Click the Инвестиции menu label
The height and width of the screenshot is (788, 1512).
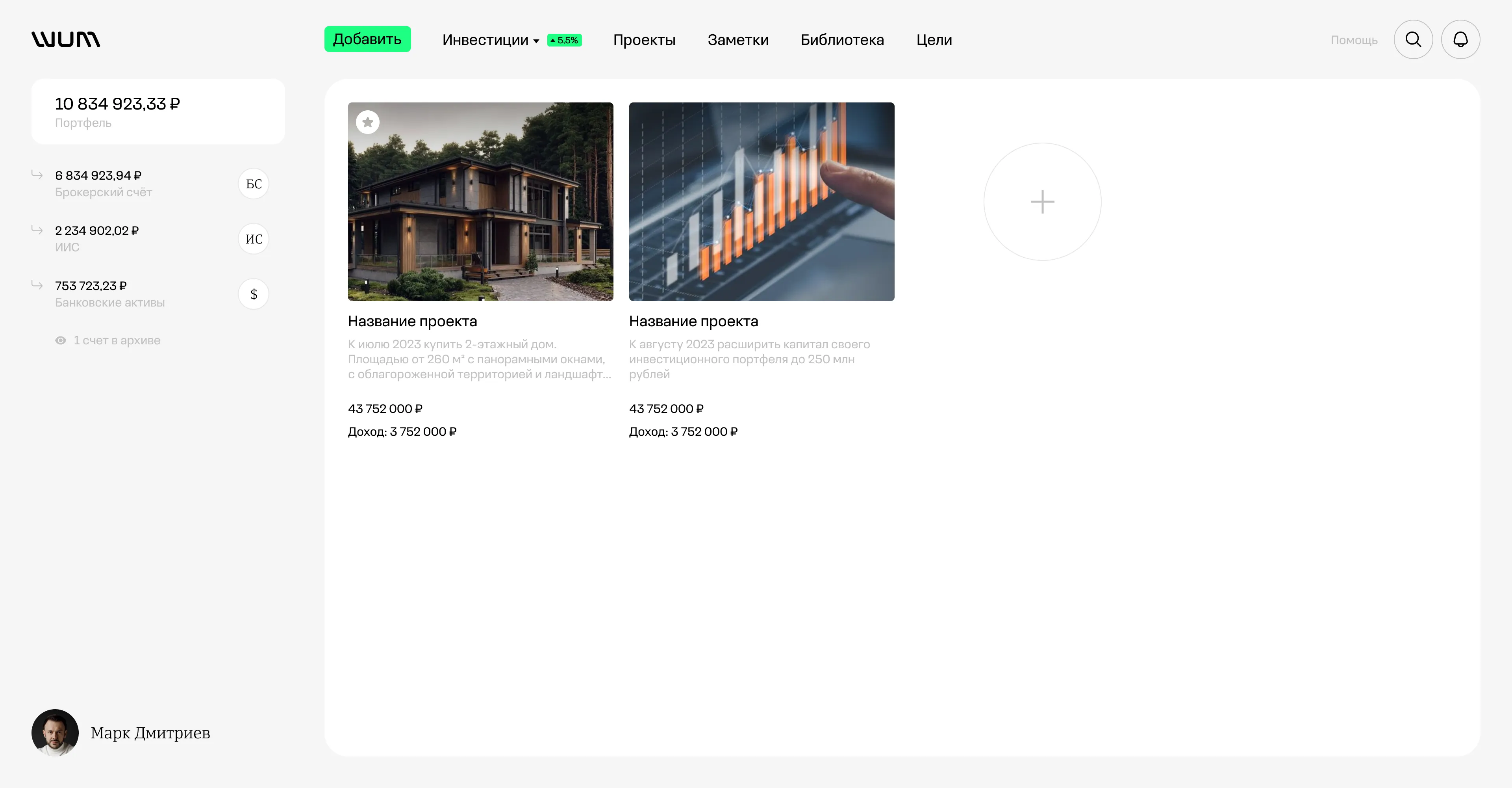click(x=485, y=40)
